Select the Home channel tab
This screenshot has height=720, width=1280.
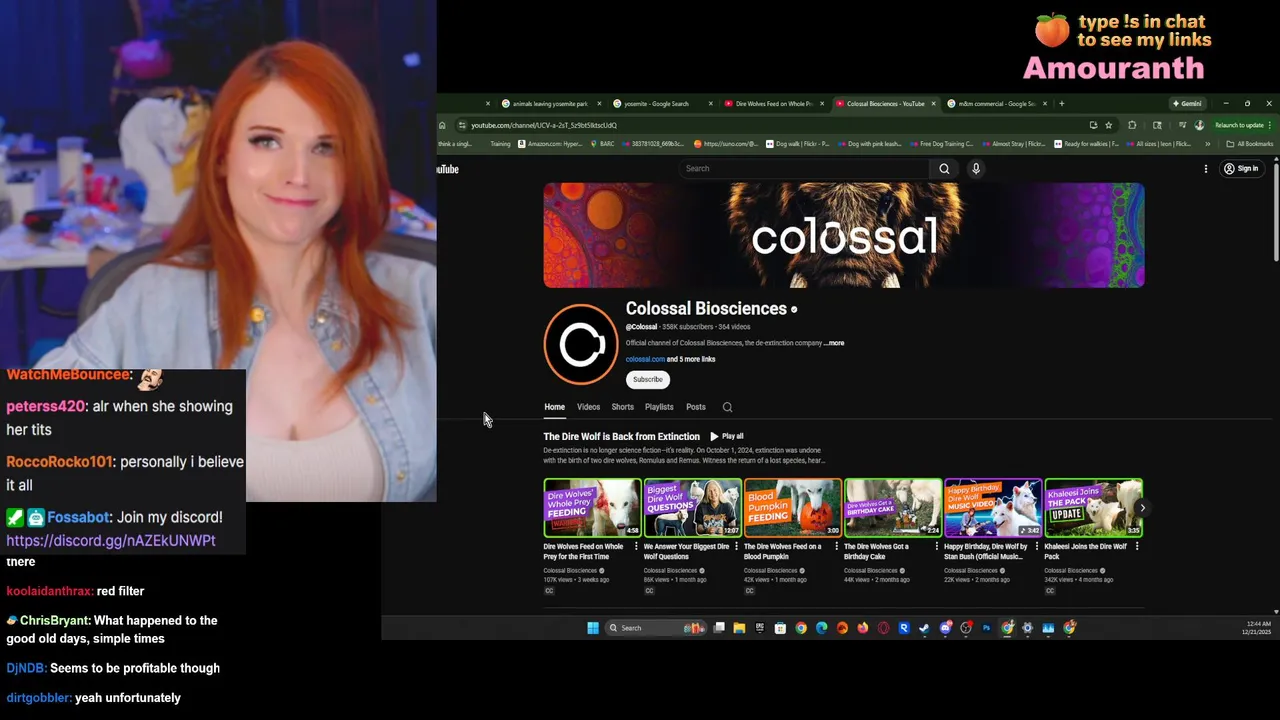pyautogui.click(x=554, y=407)
